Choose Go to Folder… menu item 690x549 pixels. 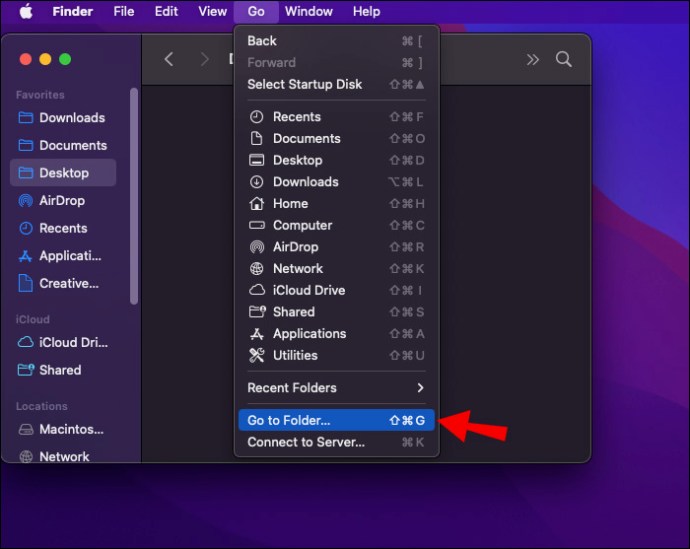[x=337, y=421]
